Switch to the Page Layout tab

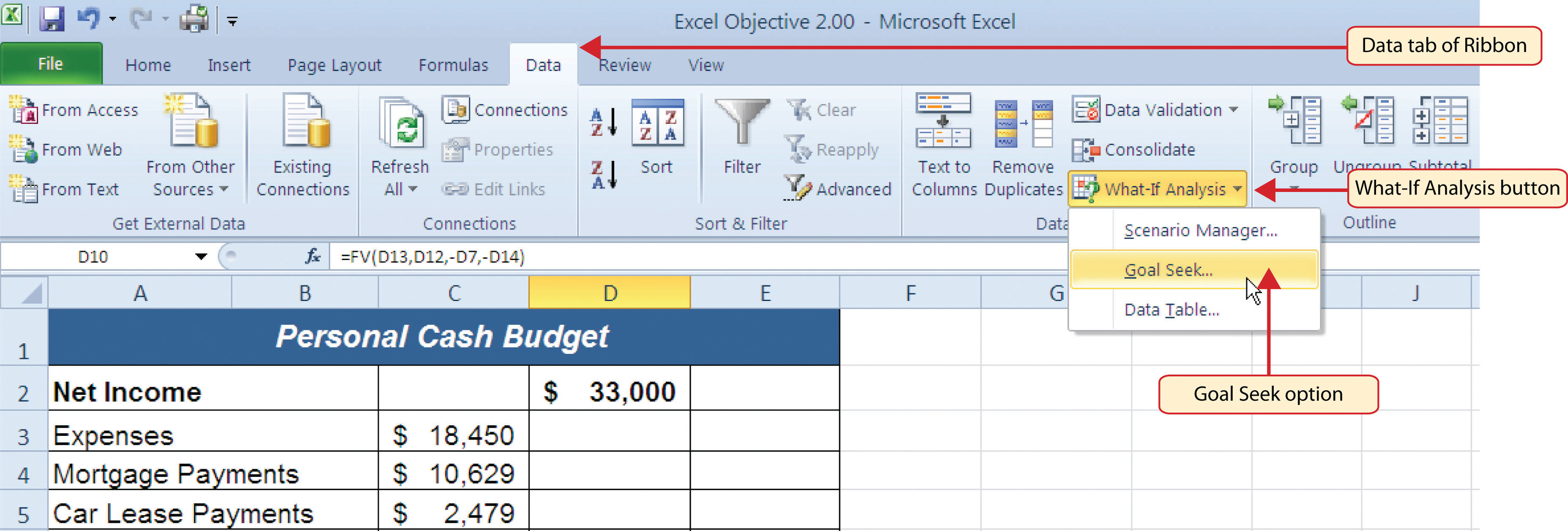334,65
